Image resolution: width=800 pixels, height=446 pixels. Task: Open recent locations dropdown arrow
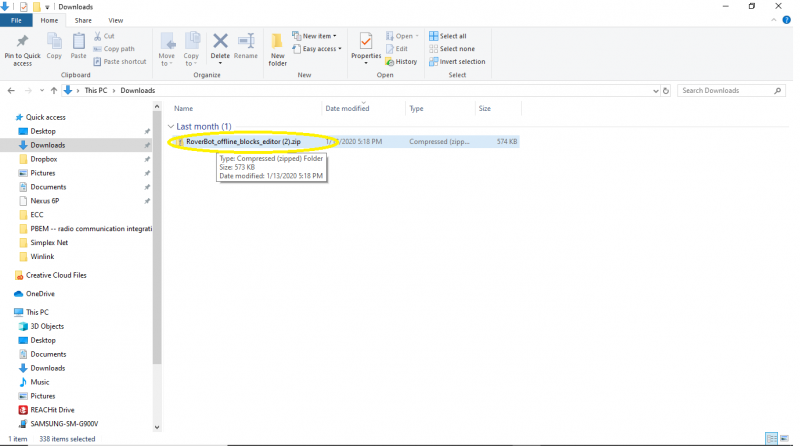[42, 91]
